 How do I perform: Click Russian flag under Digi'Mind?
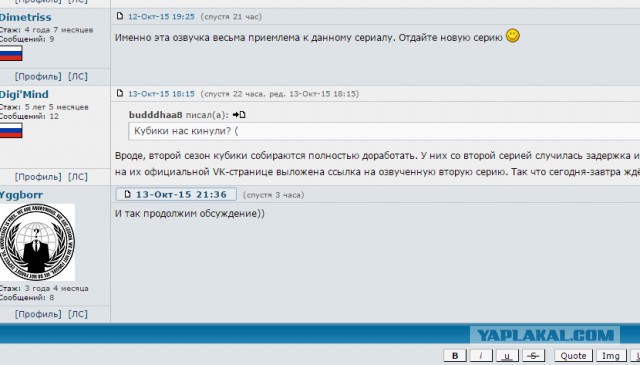coord(11,131)
